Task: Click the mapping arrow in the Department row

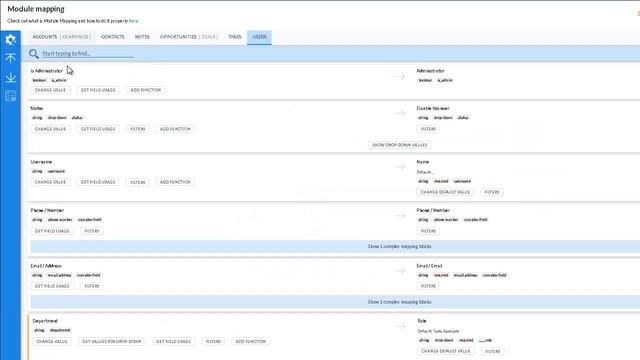Action: [x=400, y=326]
